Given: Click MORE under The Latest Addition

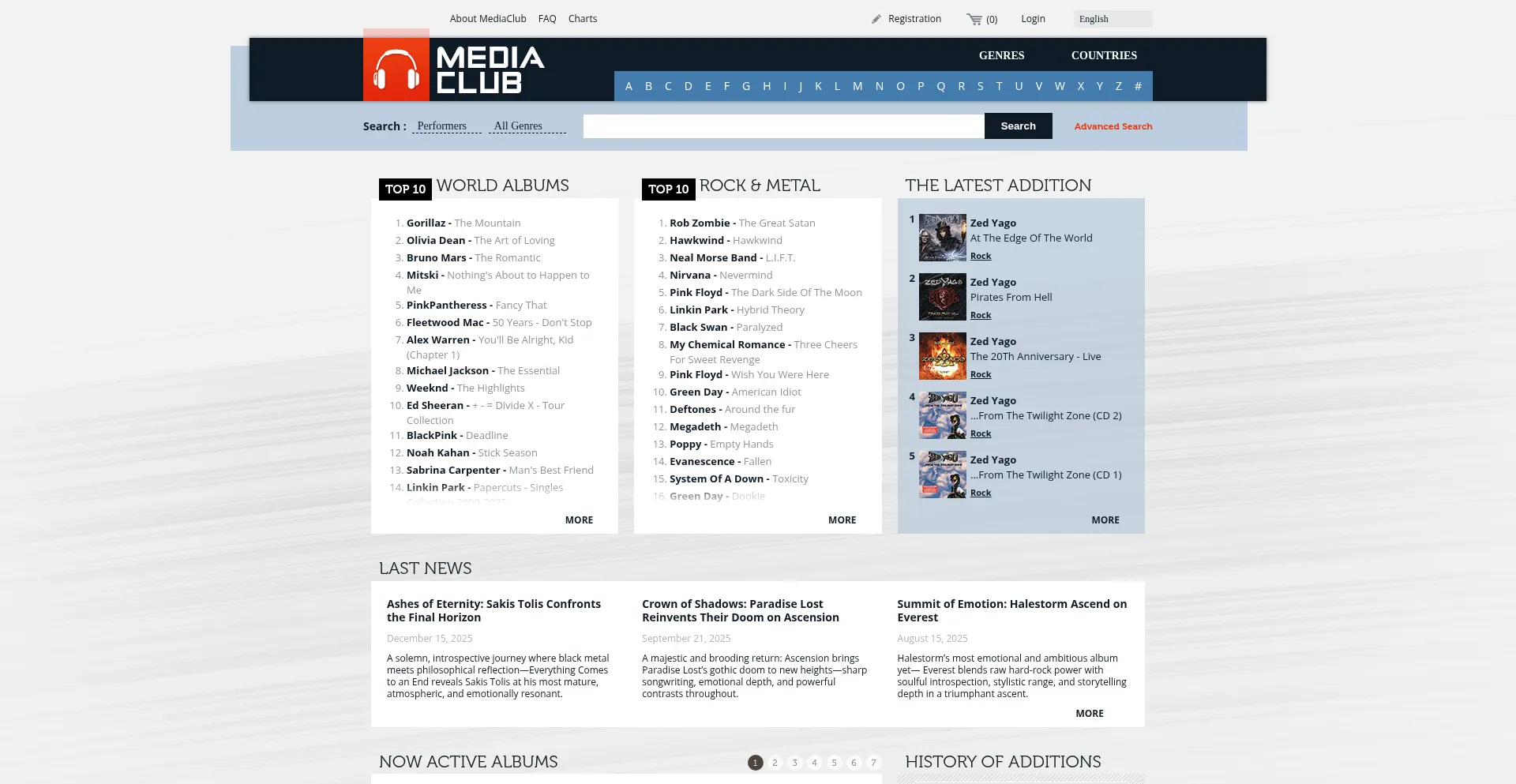Looking at the screenshot, I should click(1105, 520).
